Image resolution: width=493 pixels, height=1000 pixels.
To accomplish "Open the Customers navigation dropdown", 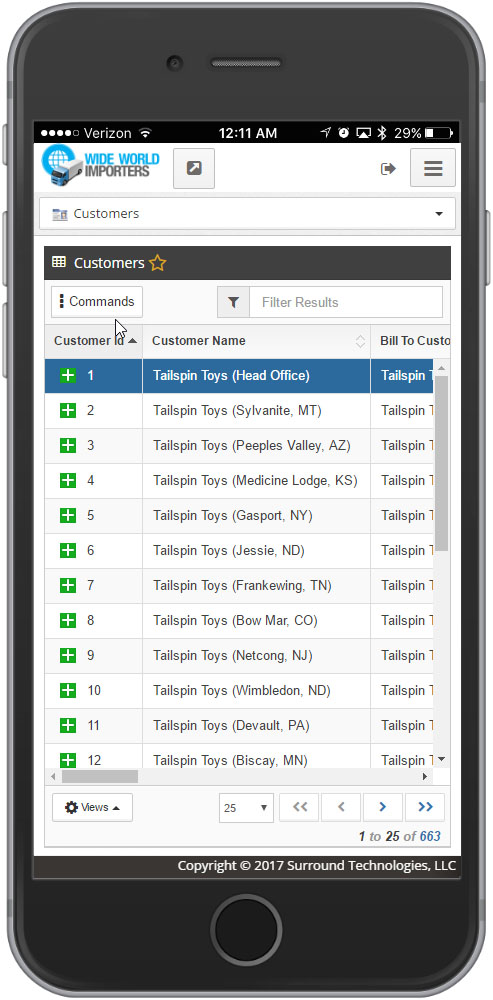I will (247, 214).
